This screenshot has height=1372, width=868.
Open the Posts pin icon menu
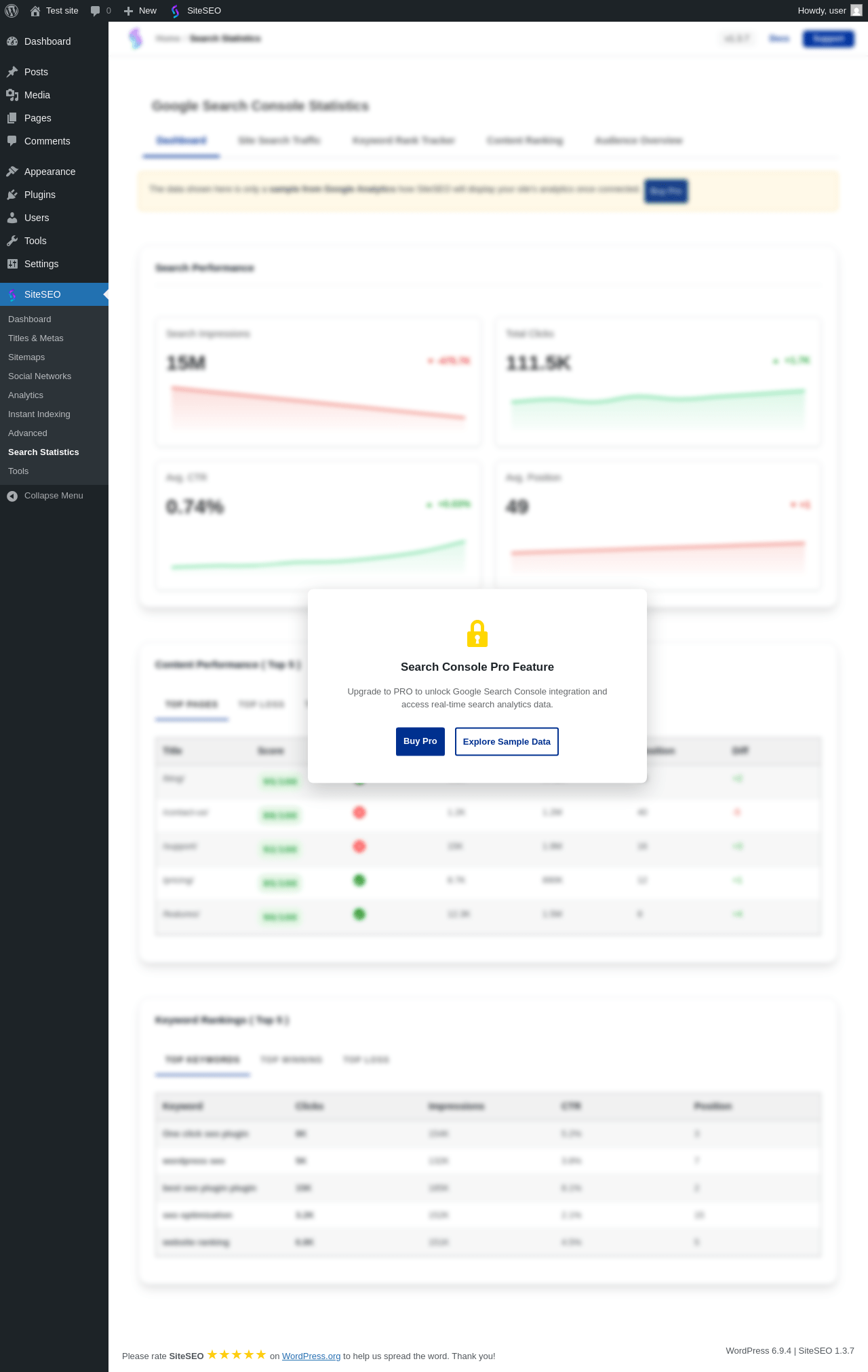coord(12,72)
